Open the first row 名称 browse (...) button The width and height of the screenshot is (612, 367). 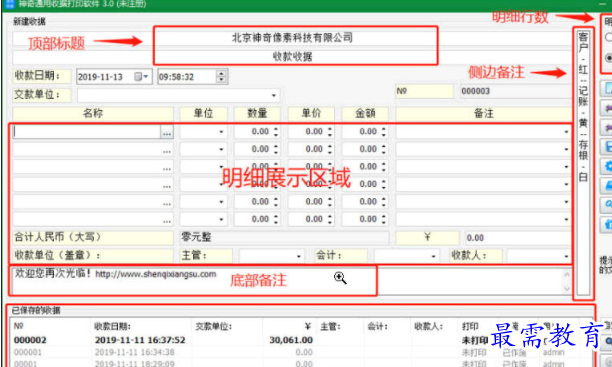167,132
